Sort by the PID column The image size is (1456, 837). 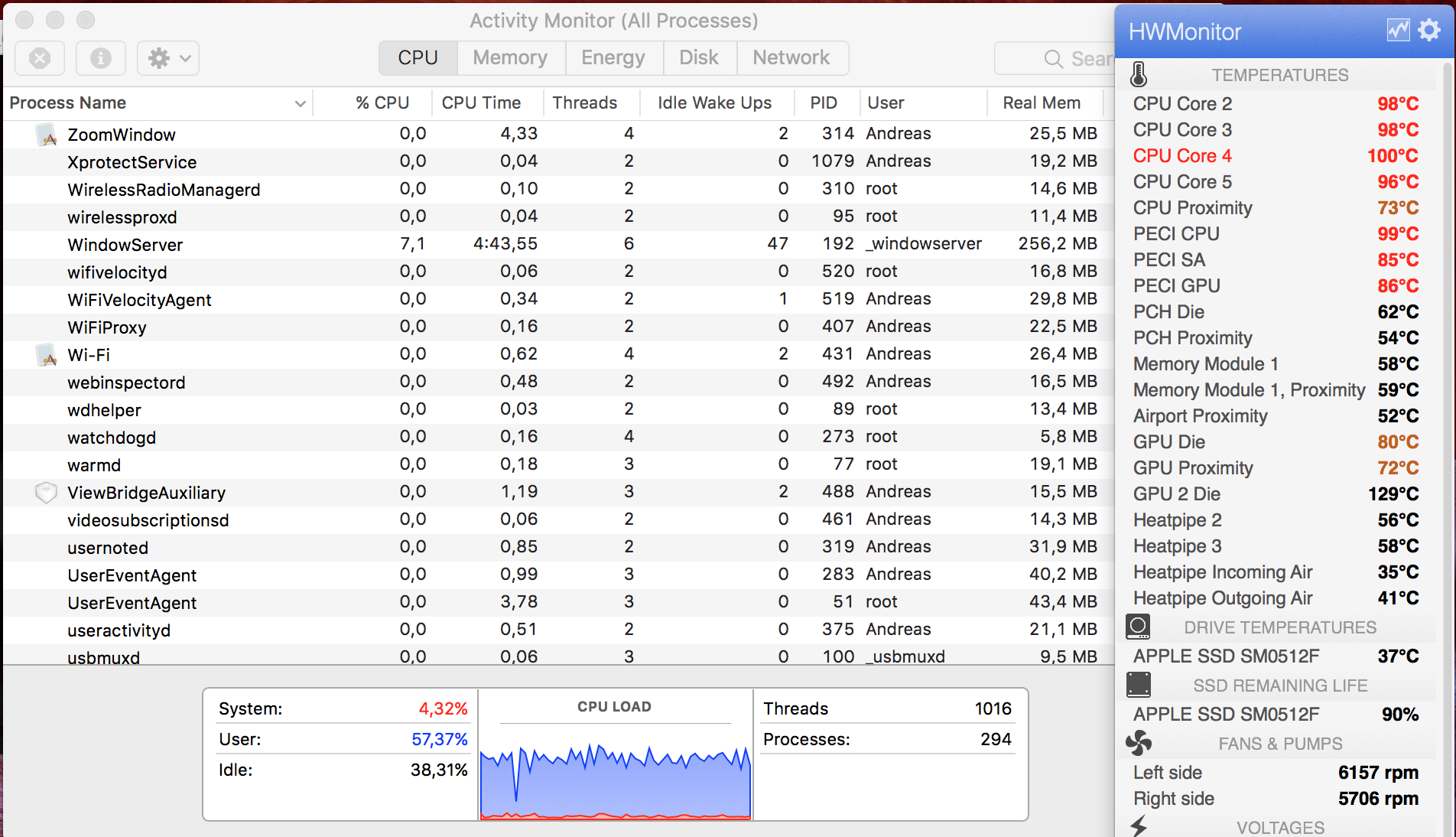coord(827,103)
